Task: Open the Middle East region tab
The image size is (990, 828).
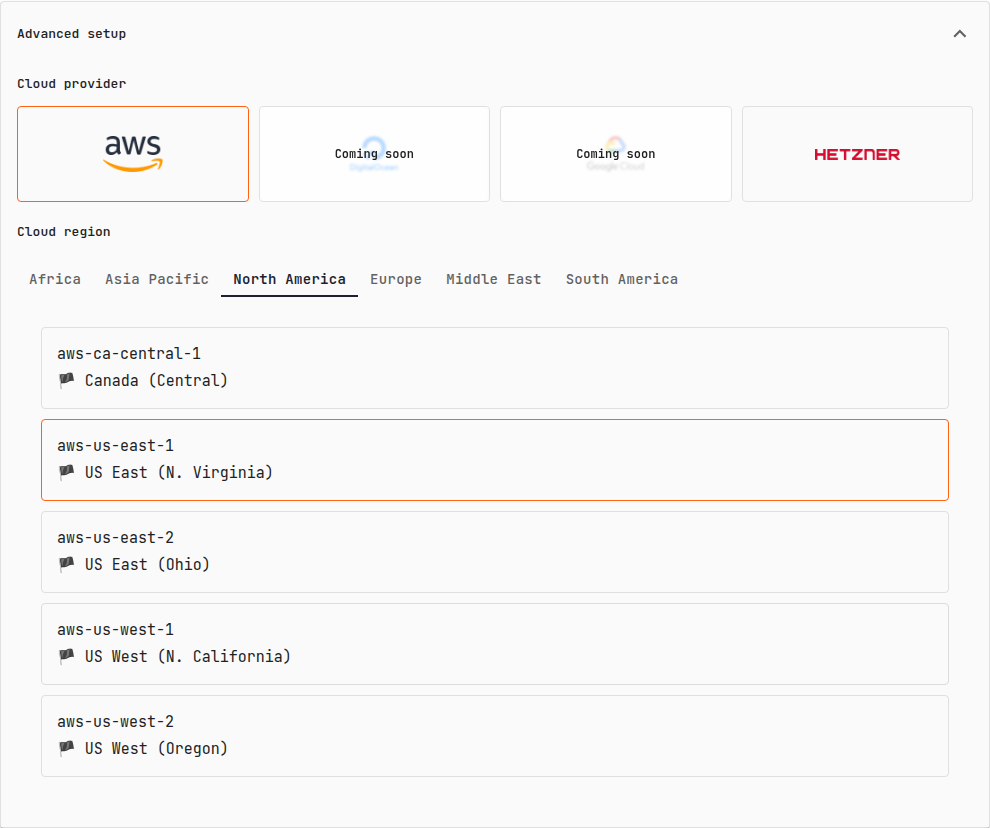Action: click(x=494, y=279)
